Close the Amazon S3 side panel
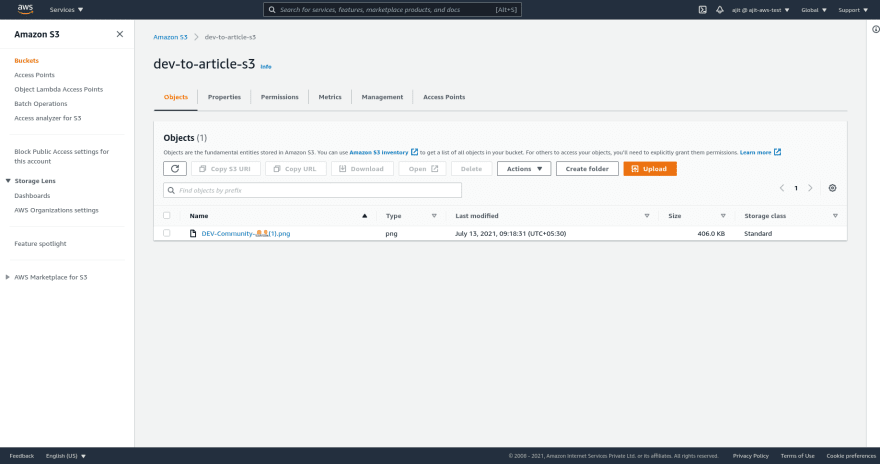Screen dimensions: 880x464 [120, 34]
